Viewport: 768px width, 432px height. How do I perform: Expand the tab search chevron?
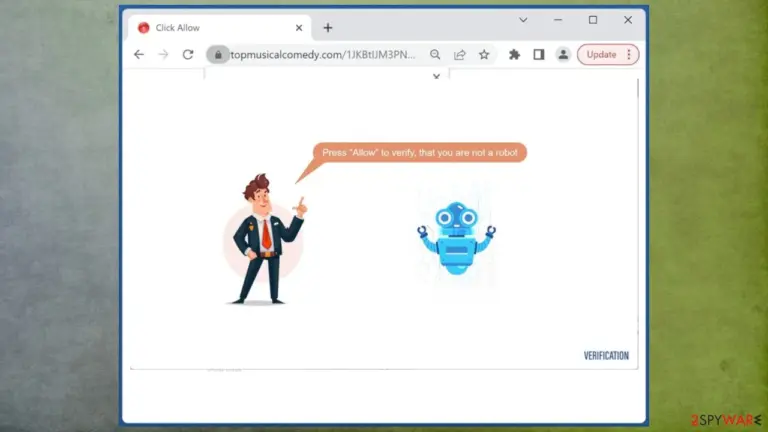(x=523, y=20)
